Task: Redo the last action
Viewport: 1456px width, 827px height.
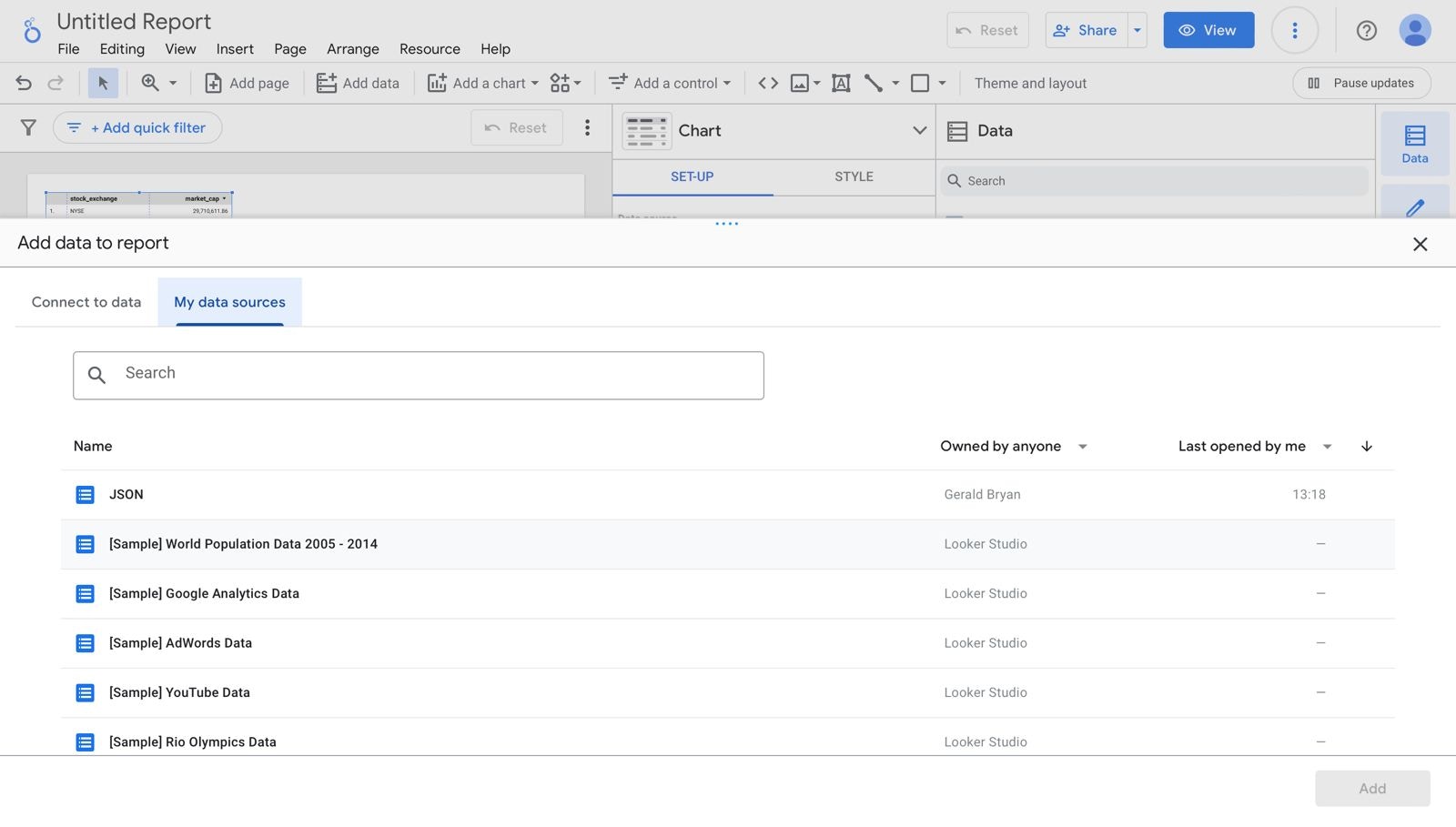Action: pyautogui.click(x=56, y=83)
